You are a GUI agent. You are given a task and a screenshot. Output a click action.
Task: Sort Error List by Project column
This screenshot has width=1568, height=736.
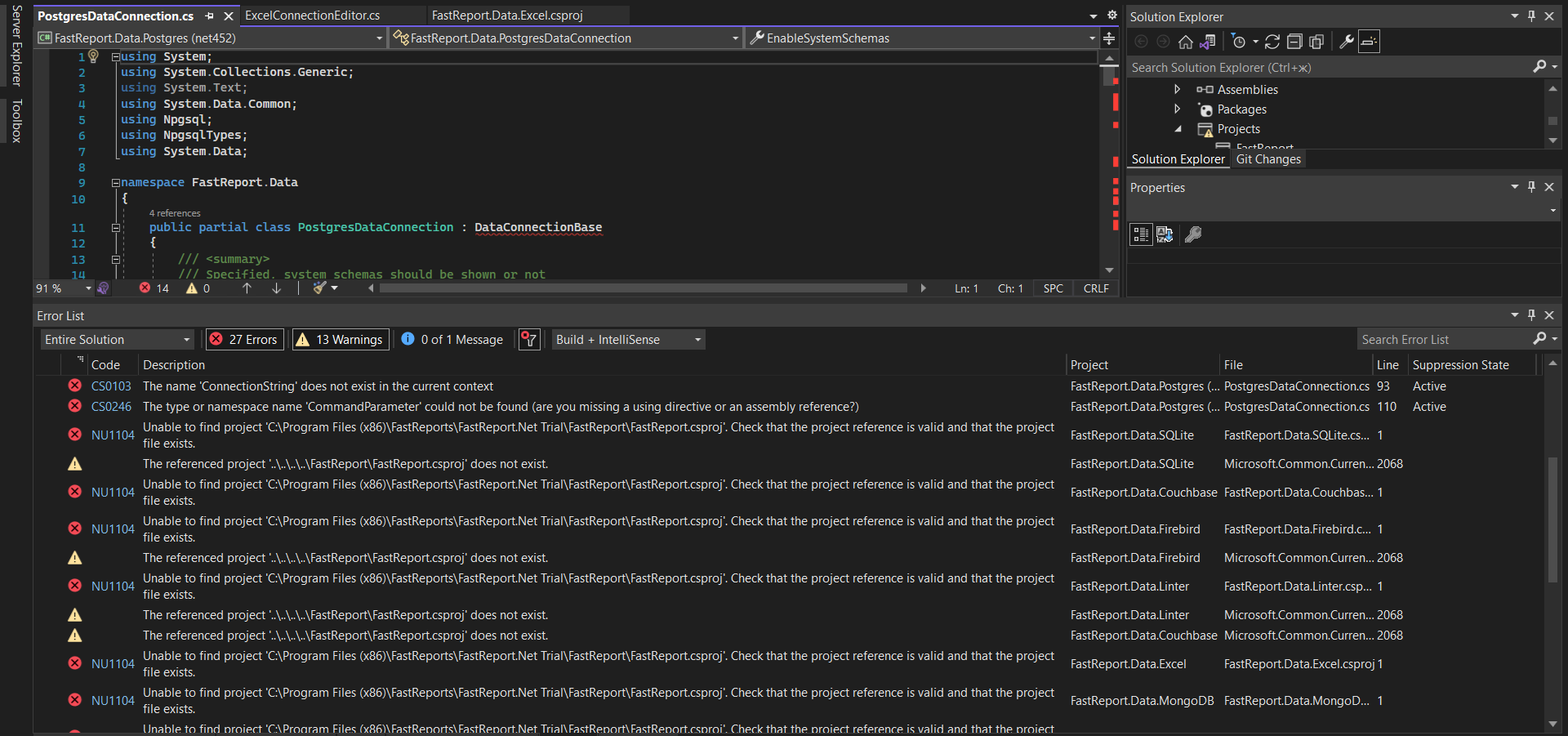point(1089,365)
